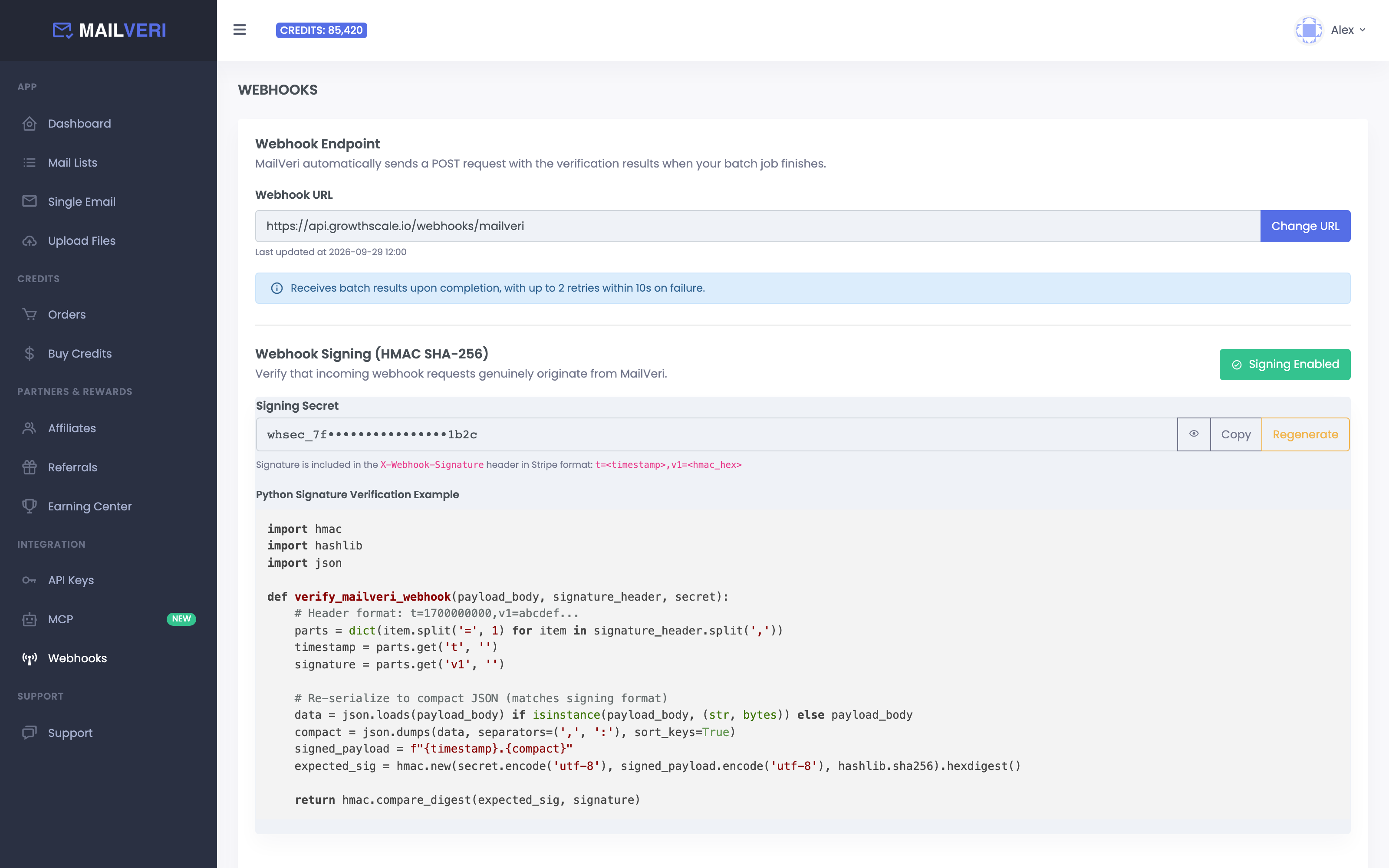Image resolution: width=1389 pixels, height=868 pixels.
Task: Click the Webhook URL input field
Action: click(x=757, y=226)
